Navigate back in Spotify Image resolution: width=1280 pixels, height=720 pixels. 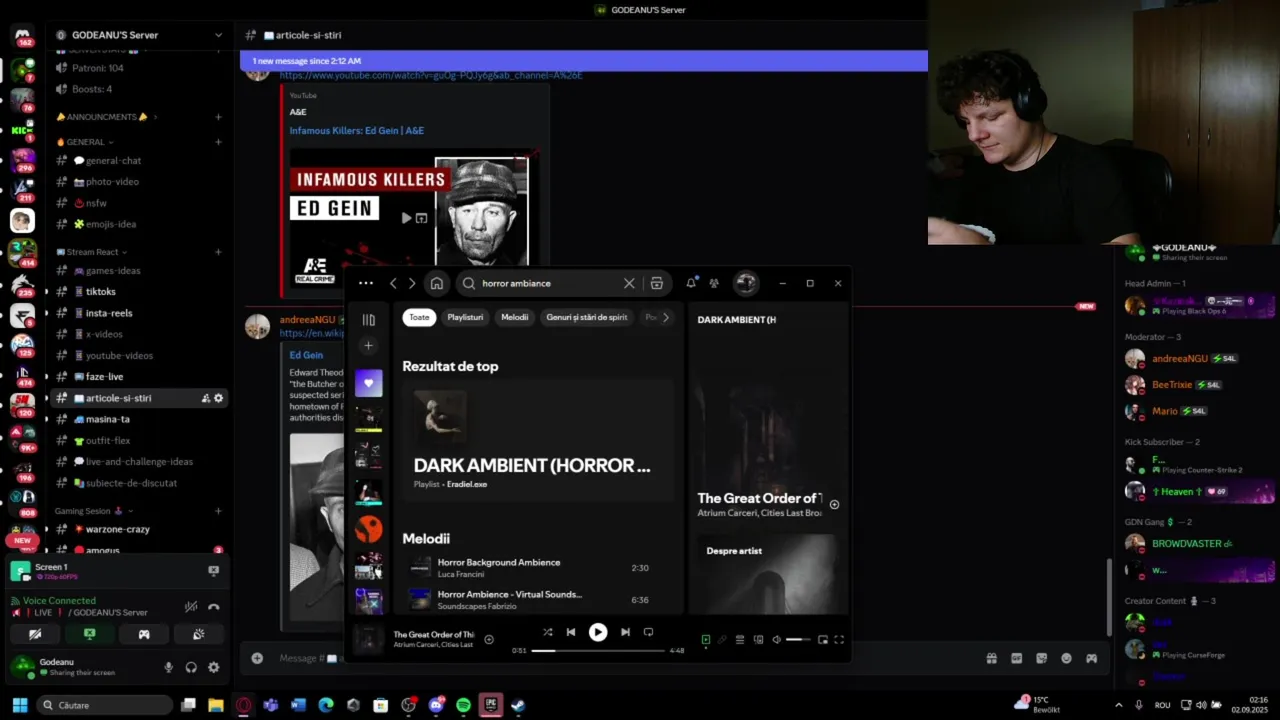click(x=393, y=283)
